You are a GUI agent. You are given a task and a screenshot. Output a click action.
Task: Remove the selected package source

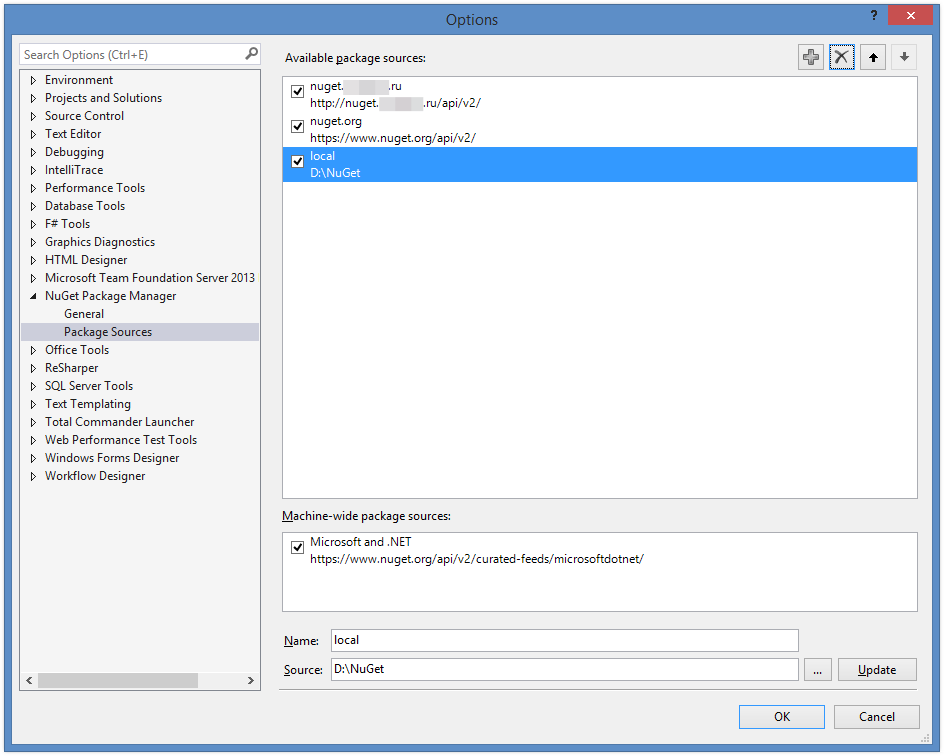click(841, 57)
